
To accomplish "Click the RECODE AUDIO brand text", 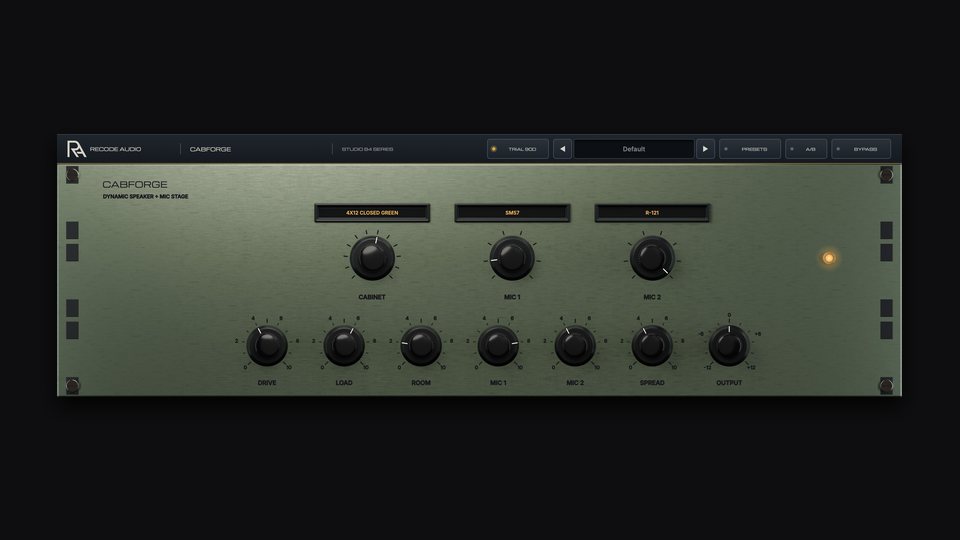I will coord(115,149).
